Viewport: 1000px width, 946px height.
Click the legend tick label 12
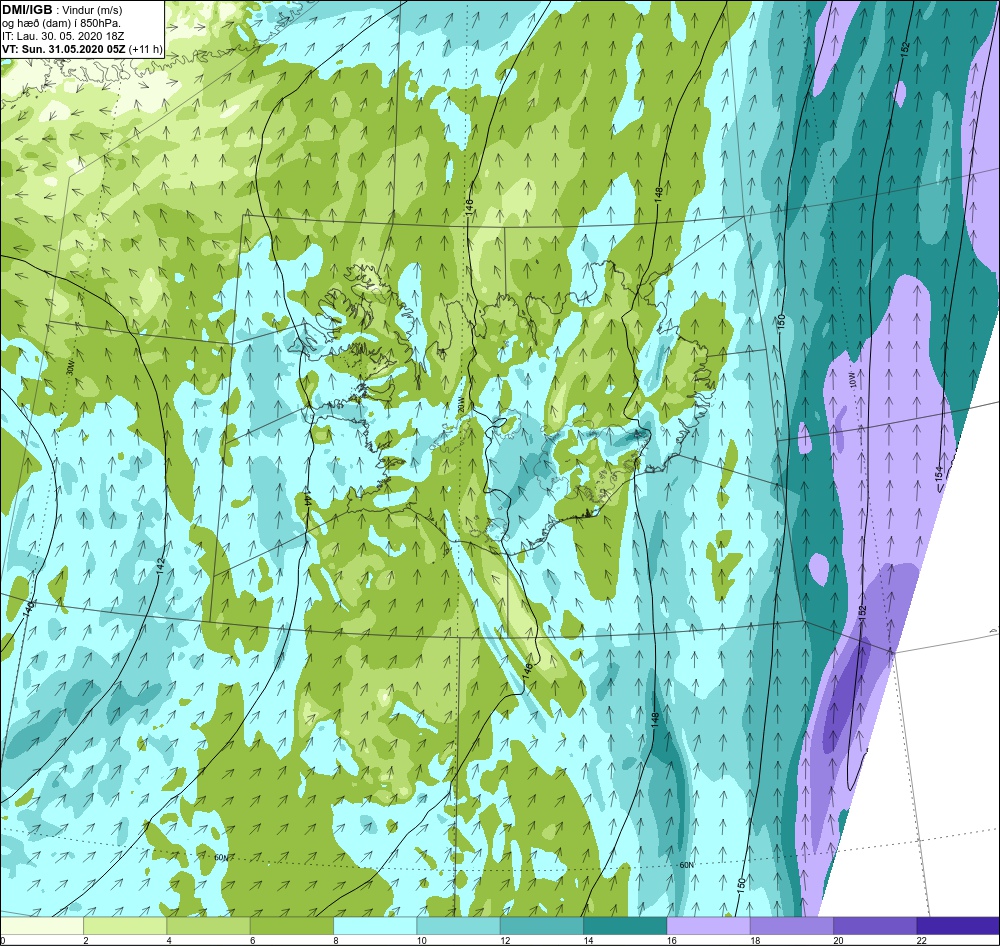504,940
